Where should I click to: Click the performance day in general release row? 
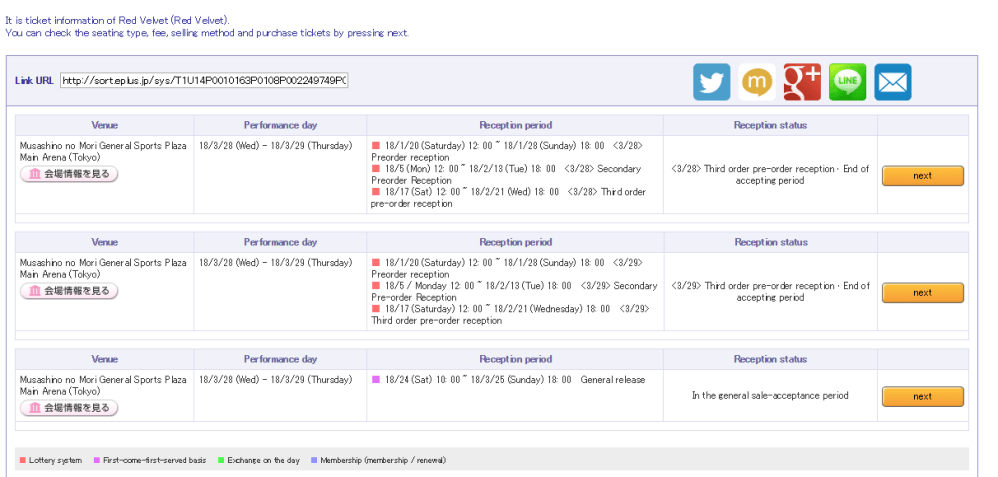point(276,380)
